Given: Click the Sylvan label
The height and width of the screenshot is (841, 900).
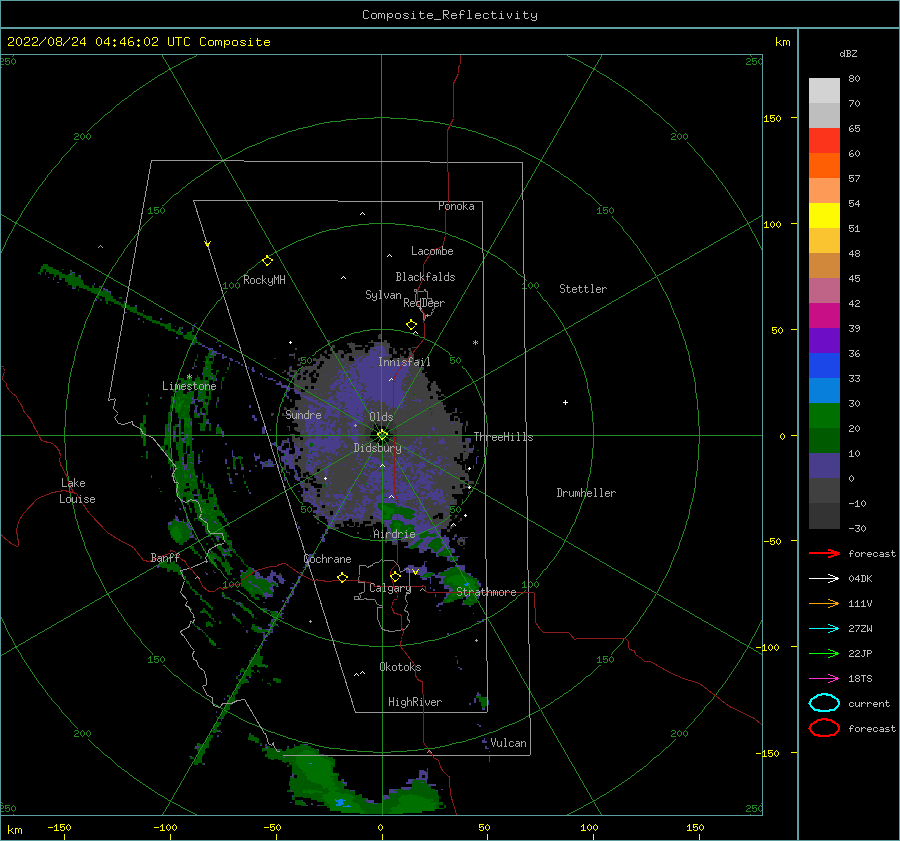Looking at the screenshot, I should [383, 295].
